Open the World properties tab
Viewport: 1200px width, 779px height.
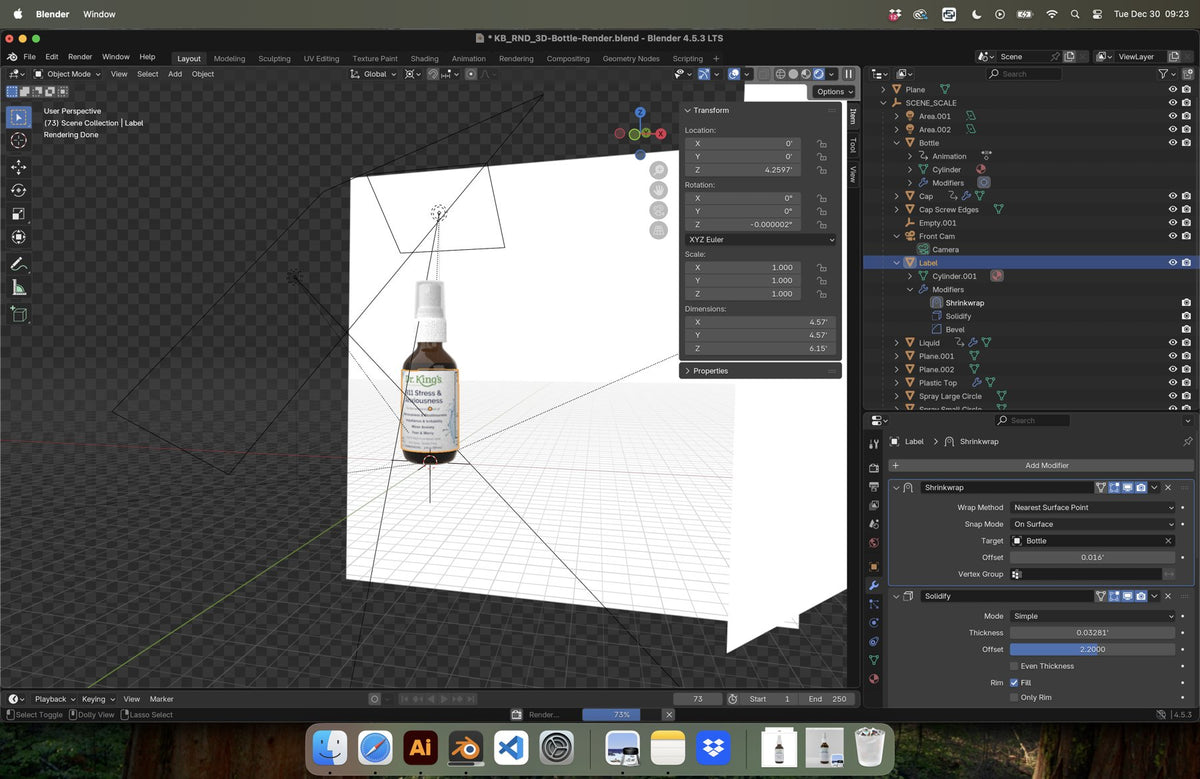pos(873,543)
